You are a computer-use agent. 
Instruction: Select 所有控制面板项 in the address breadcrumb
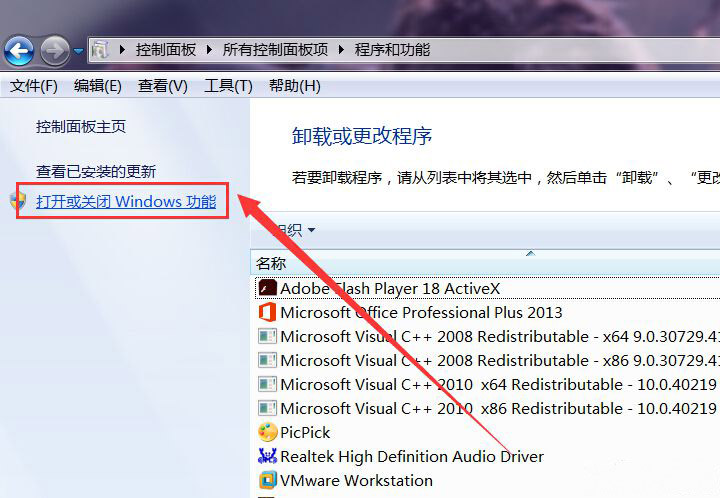click(276, 50)
